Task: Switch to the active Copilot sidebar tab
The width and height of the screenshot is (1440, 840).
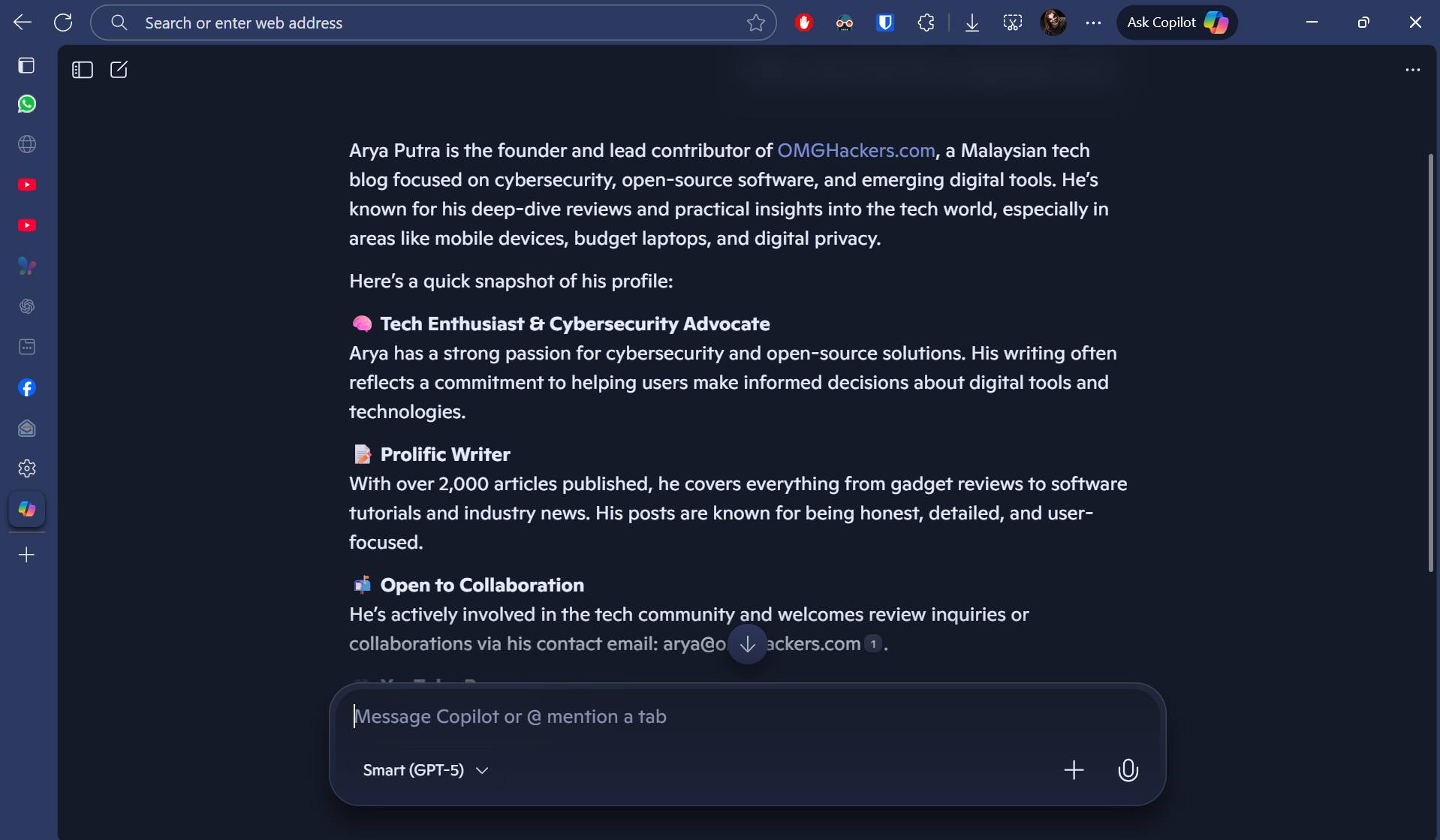Action: click(x=27, y=509)
